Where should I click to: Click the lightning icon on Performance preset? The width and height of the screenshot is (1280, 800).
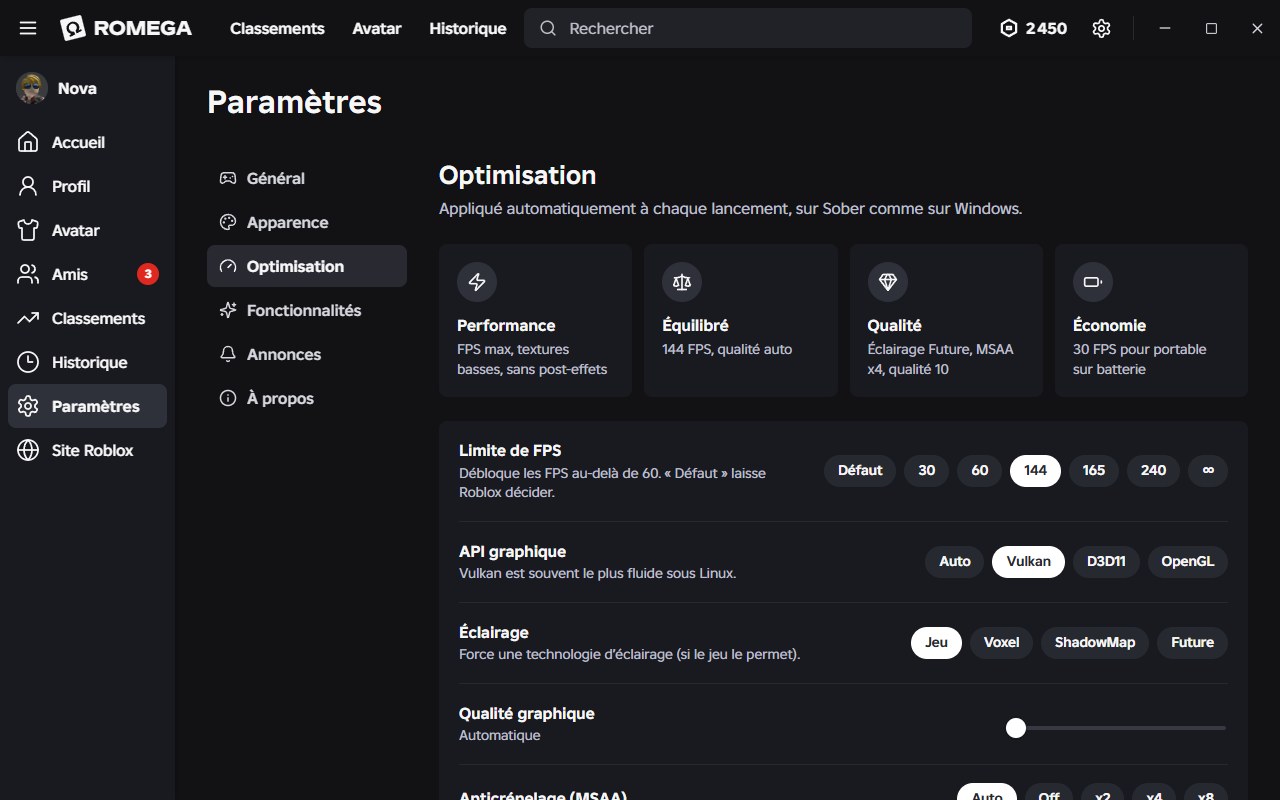coord(477,282)
